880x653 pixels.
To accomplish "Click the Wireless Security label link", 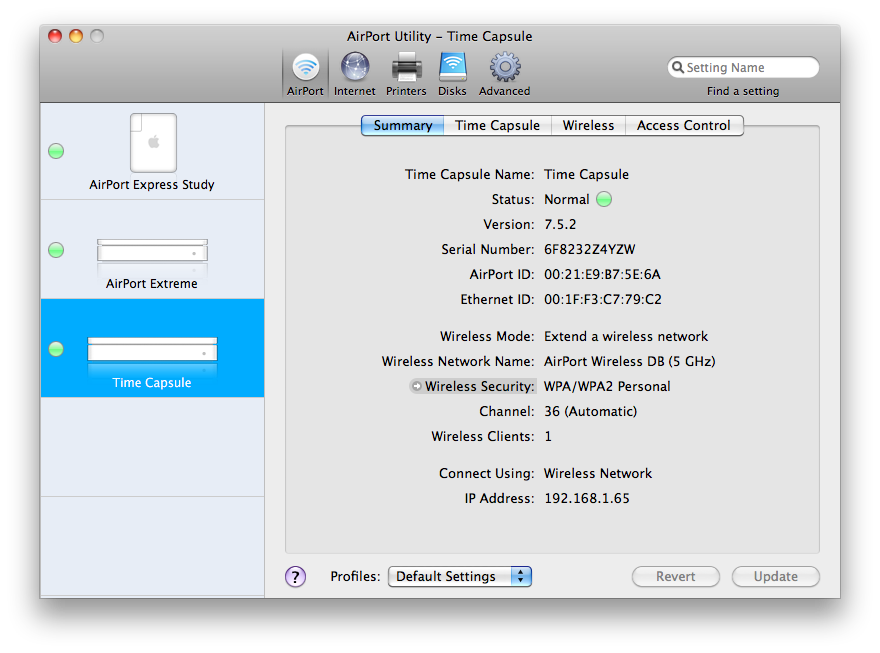I will [x=479, y=386].
